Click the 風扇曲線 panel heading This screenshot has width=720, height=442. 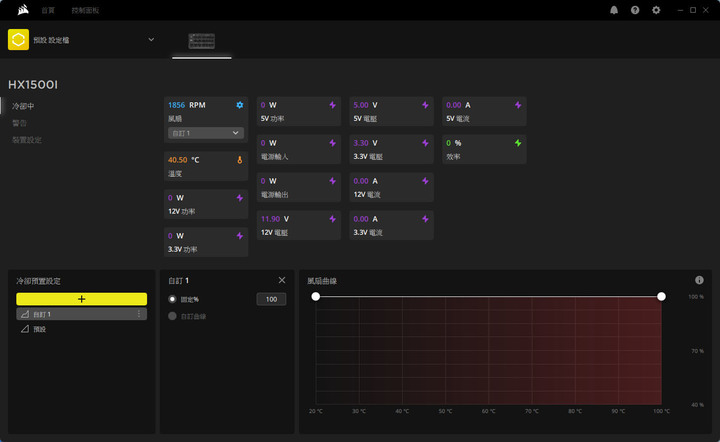click(322, 281)
